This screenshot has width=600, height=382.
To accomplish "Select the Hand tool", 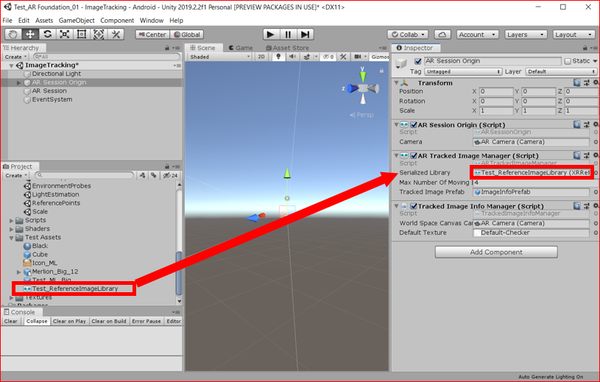I will [13, 34].
